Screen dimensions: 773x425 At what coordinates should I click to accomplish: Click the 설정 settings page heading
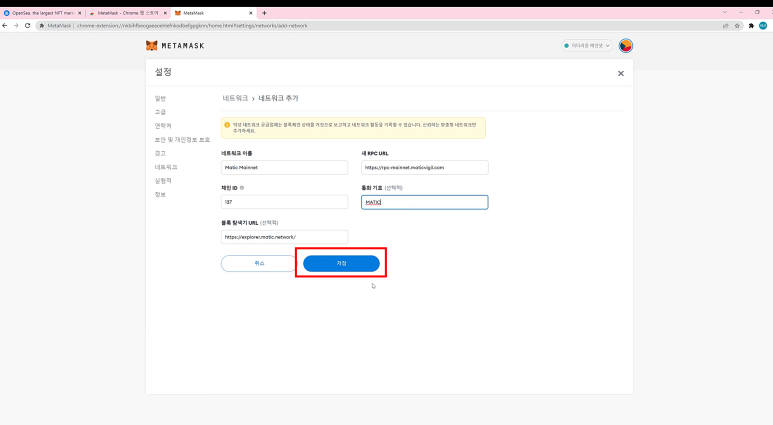click(163, 72)
